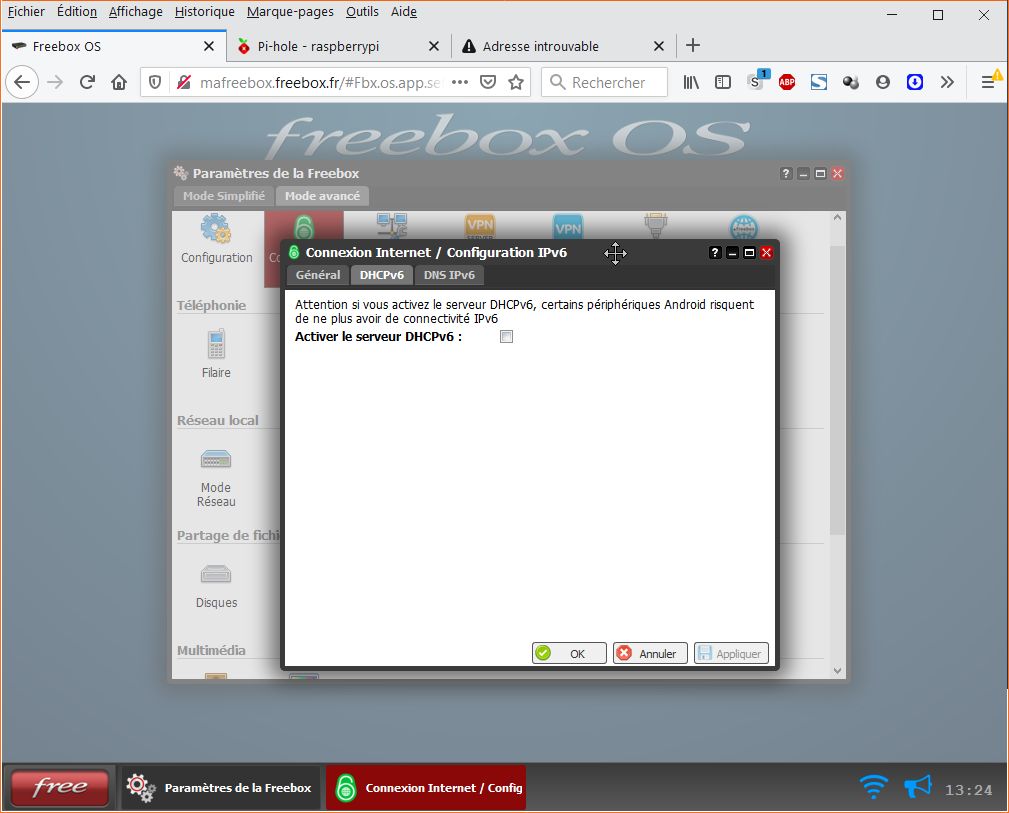
Task: Click the megaphone notifications icon
Action: point(918,786)
